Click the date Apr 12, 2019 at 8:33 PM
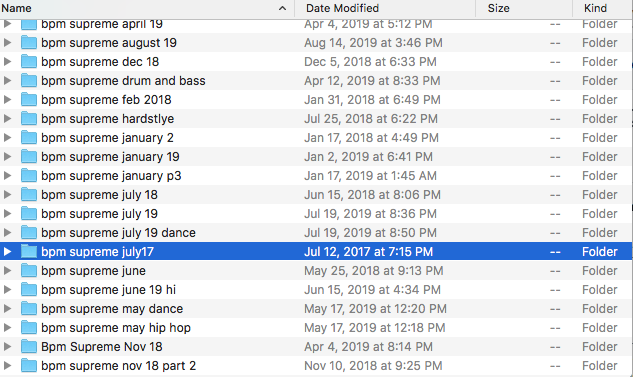633x377 pixels. [372, 81]
